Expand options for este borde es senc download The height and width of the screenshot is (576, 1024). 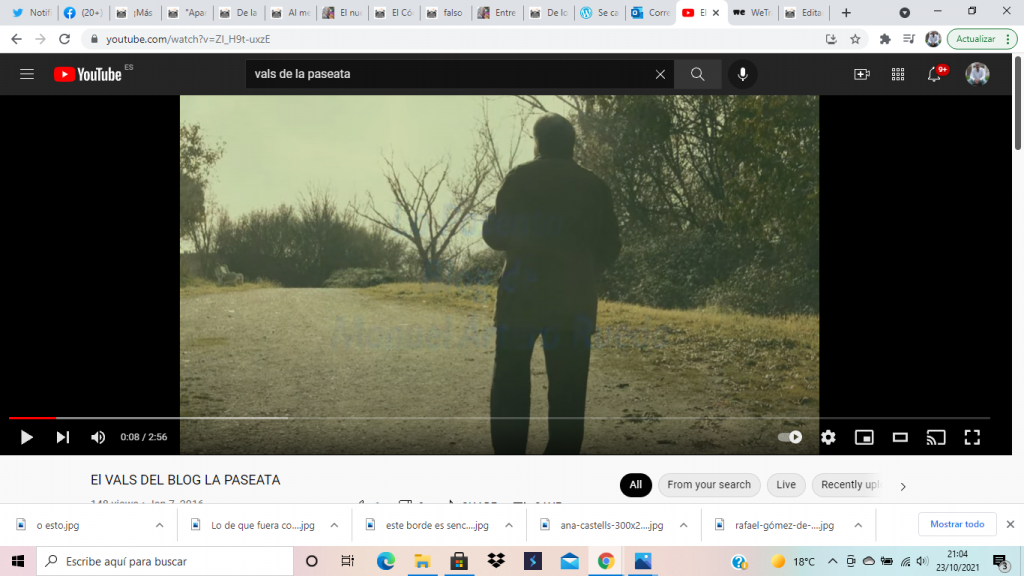[509, 525]
